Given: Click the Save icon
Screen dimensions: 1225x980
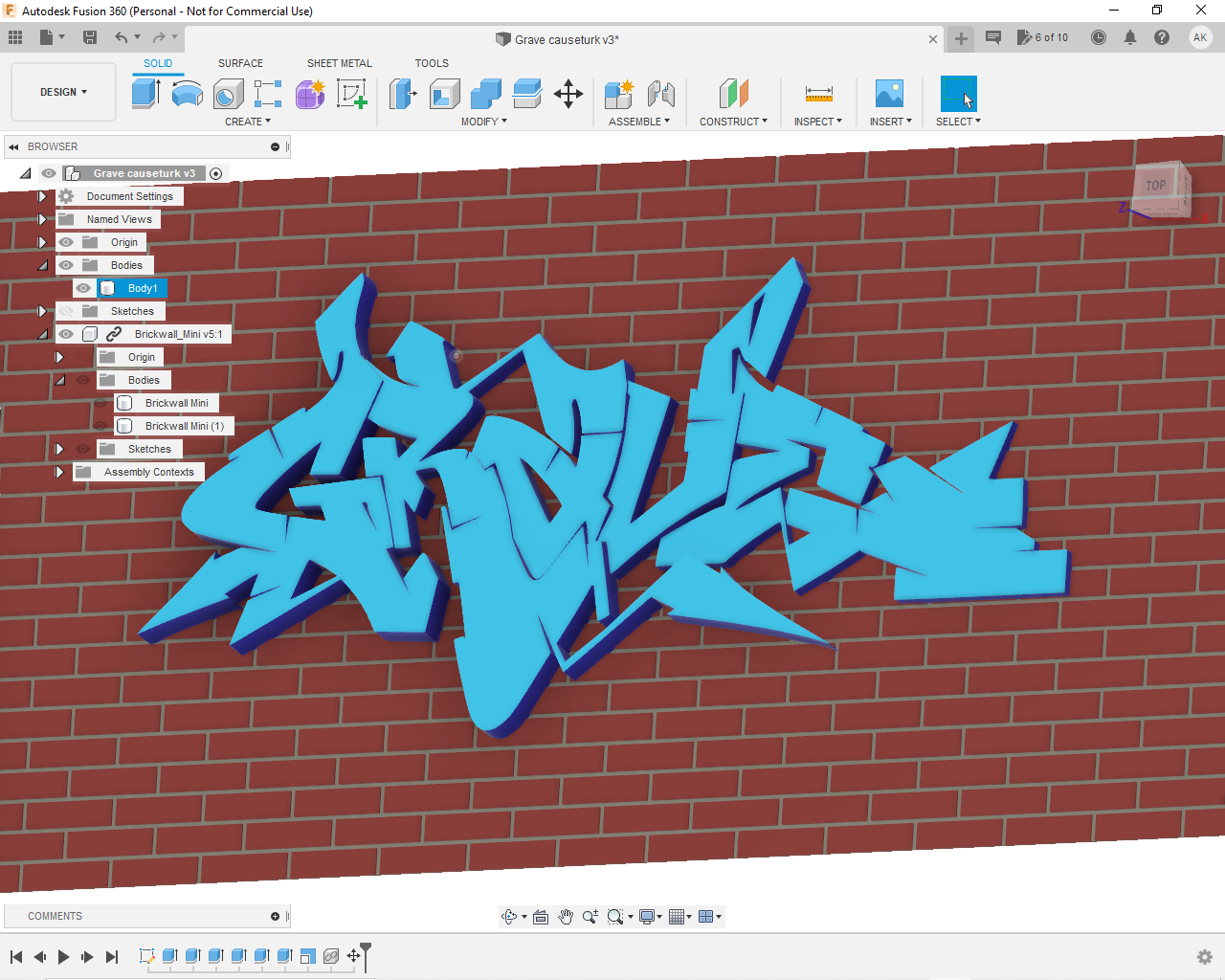Looking at the screenshot, I should coord(90,37).
